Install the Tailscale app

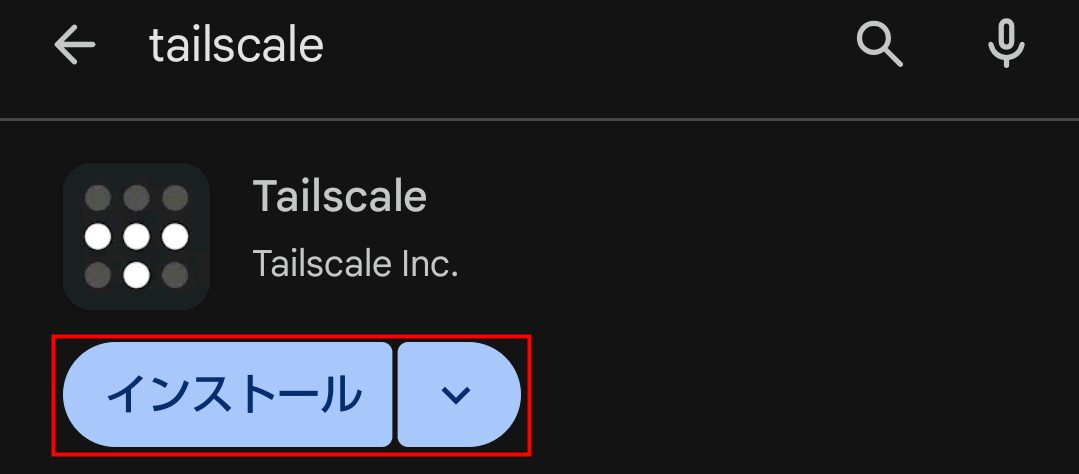(228, 395)
